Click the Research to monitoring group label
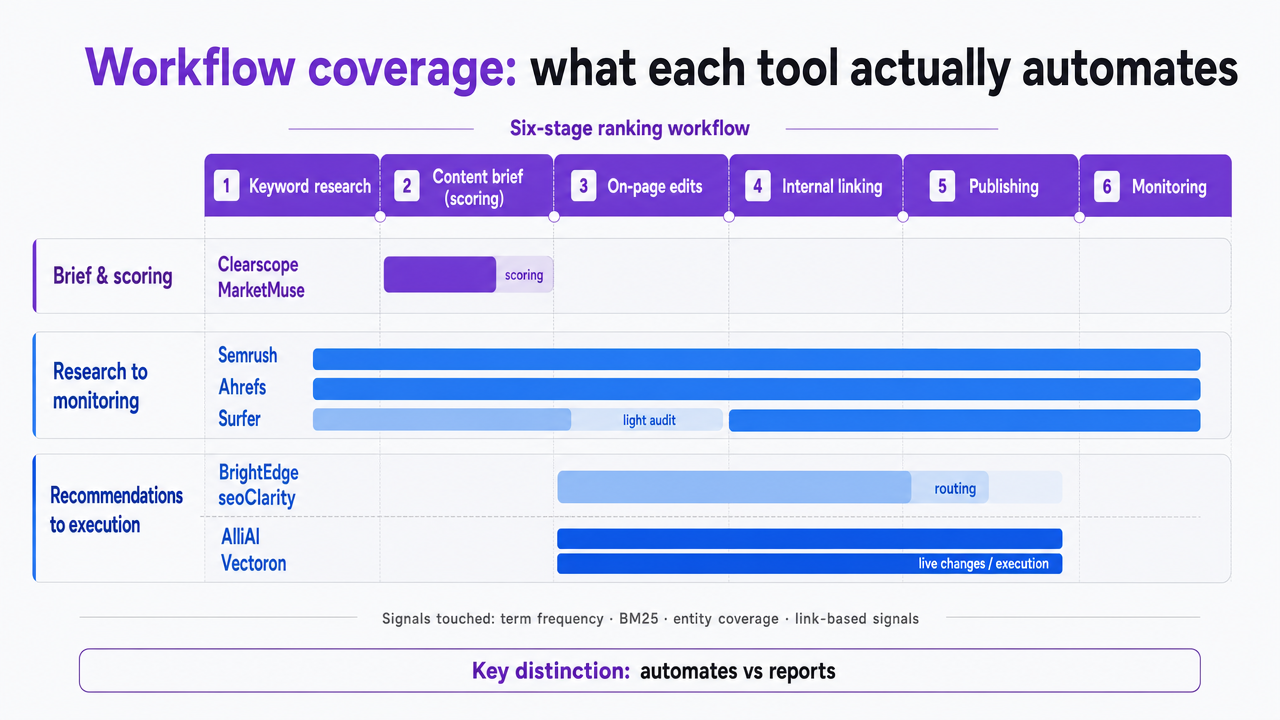 pos(100,386)
